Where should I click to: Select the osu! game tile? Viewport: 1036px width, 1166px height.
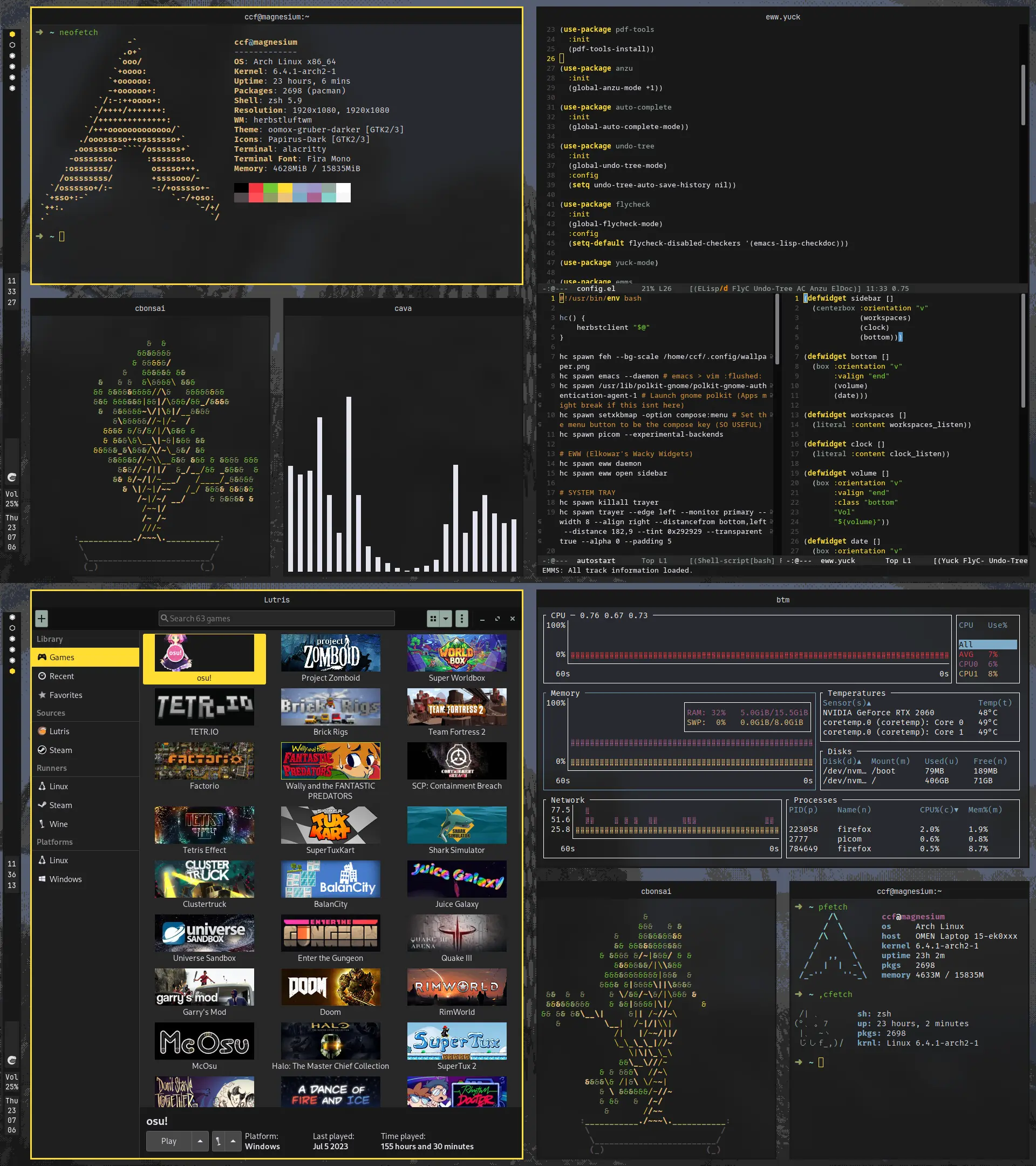click(x=204, y=659)
